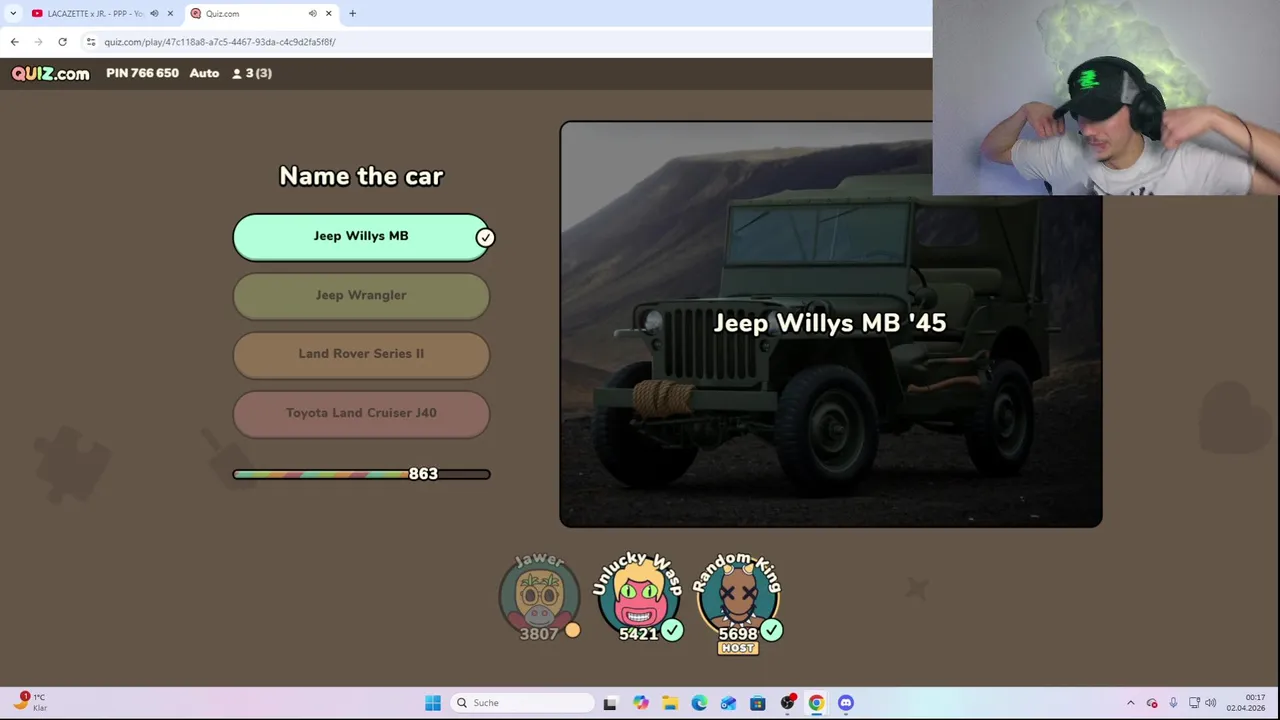Select Toyota Land Cruiser J40 answer

tap(361, 413)
